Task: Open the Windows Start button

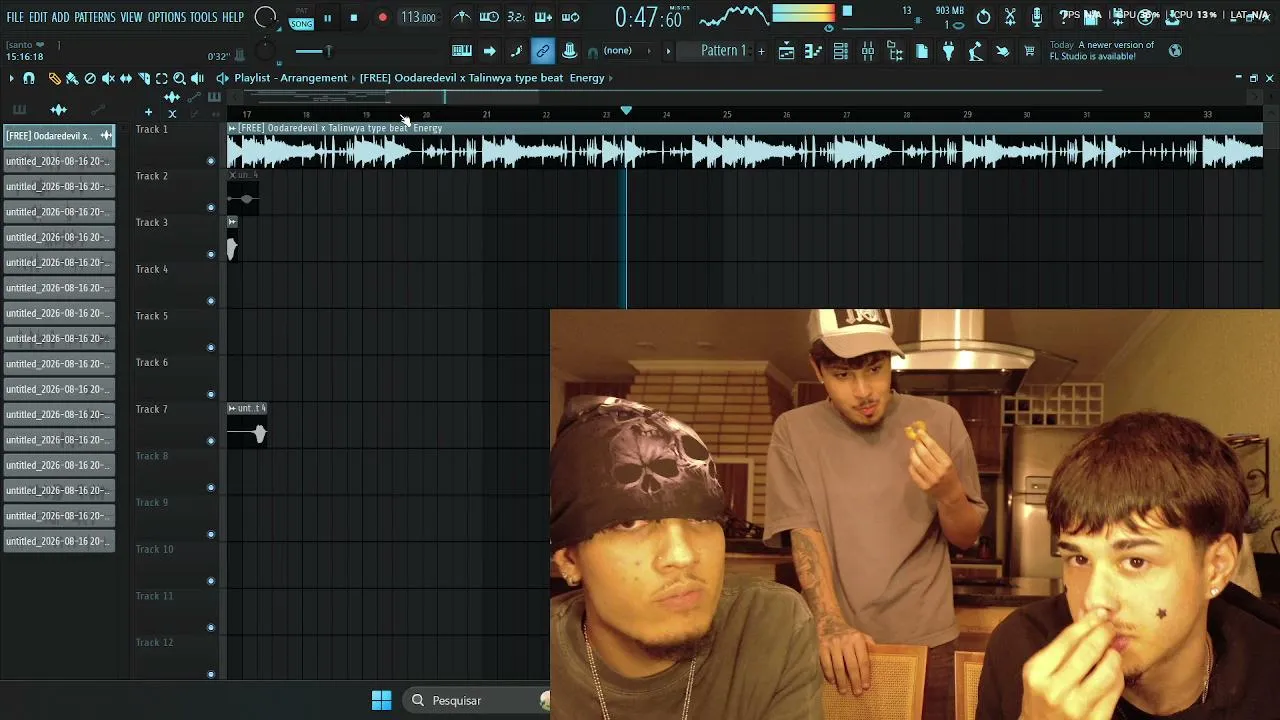Action: pos(381,700)
